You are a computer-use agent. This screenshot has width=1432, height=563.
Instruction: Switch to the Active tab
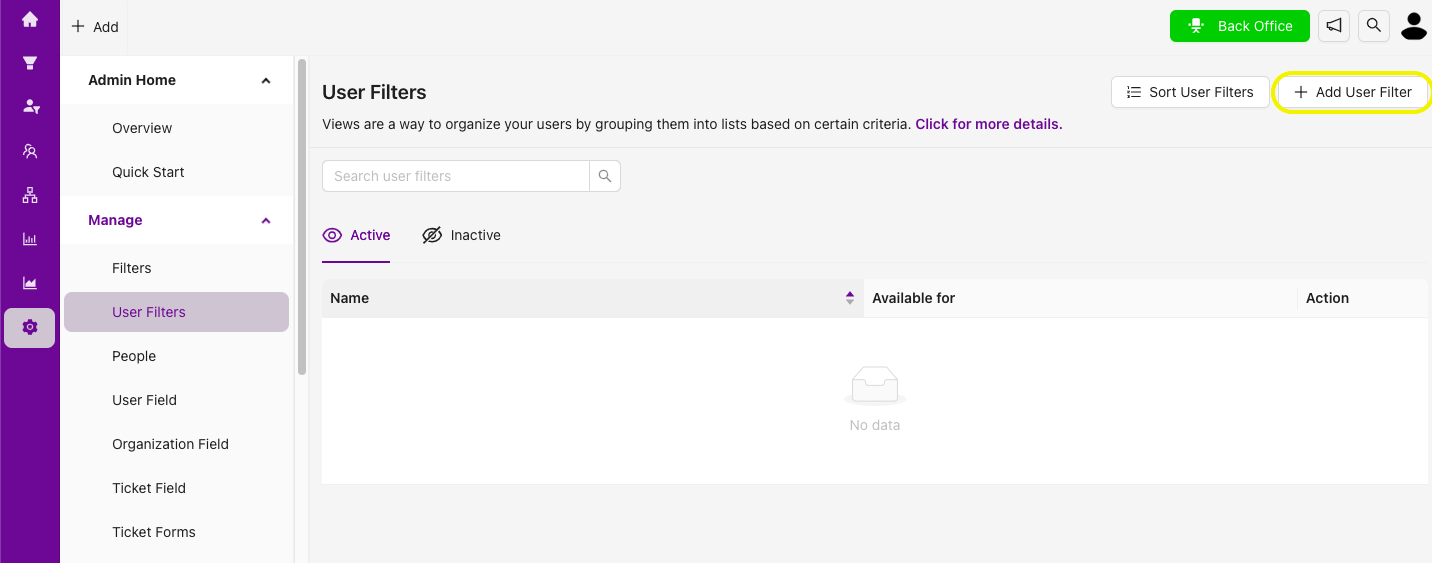pyautogui.click(x=356, y=235)
